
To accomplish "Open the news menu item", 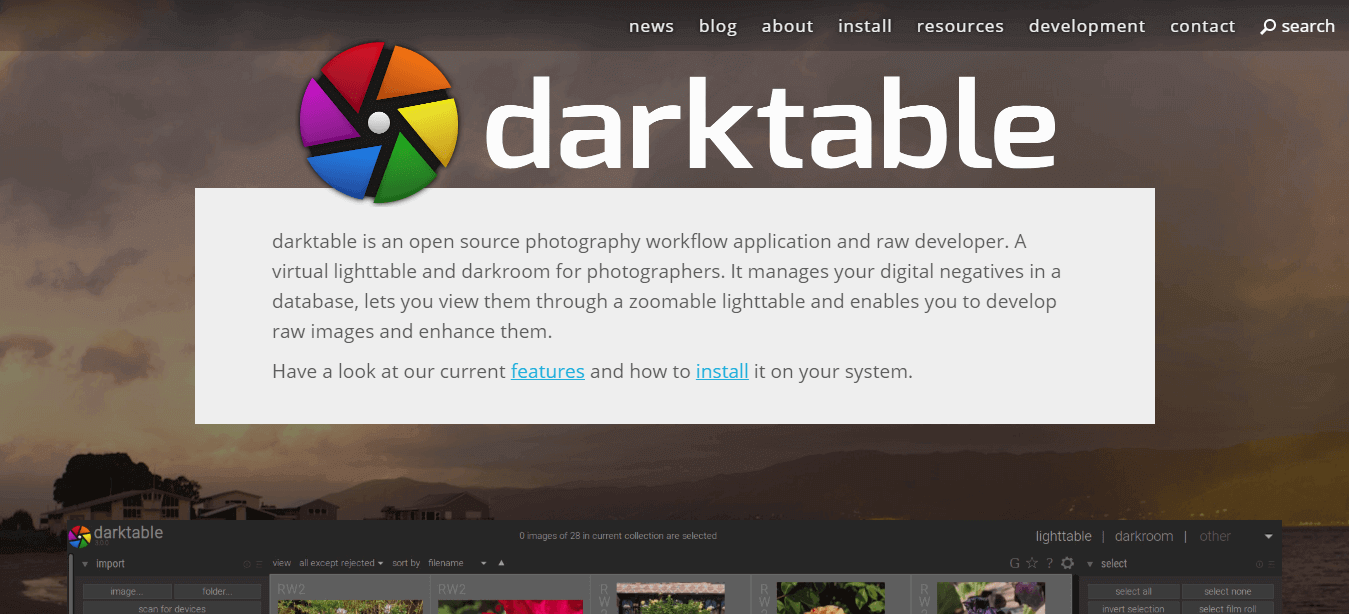I will [651, 26].
